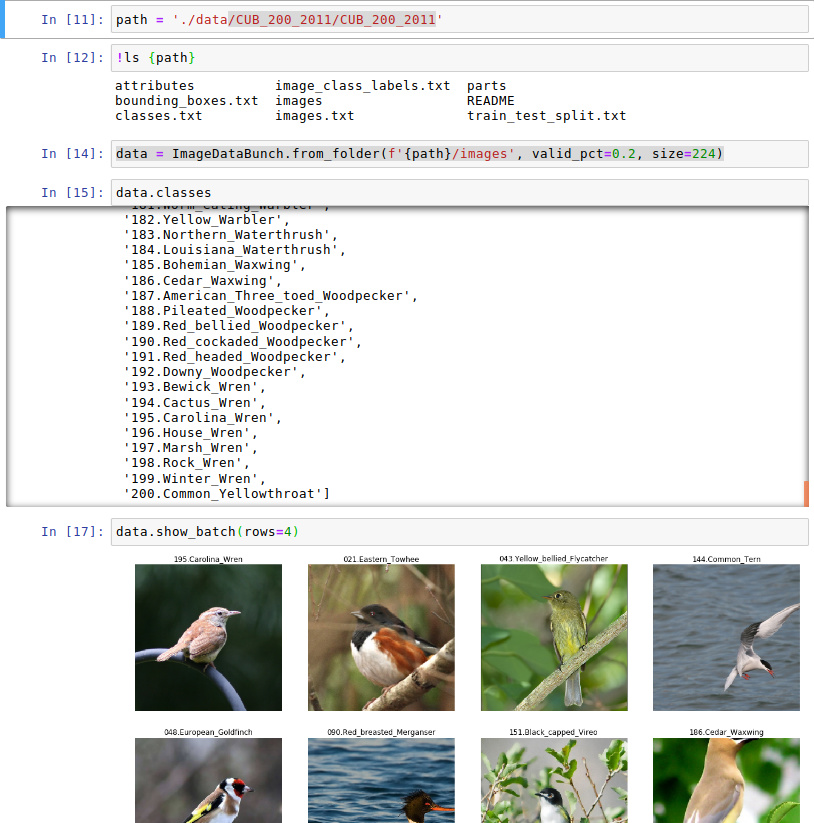Select the Red breasted Merganser image
Screen dimensions: 814x823
[x=381, y=780]
